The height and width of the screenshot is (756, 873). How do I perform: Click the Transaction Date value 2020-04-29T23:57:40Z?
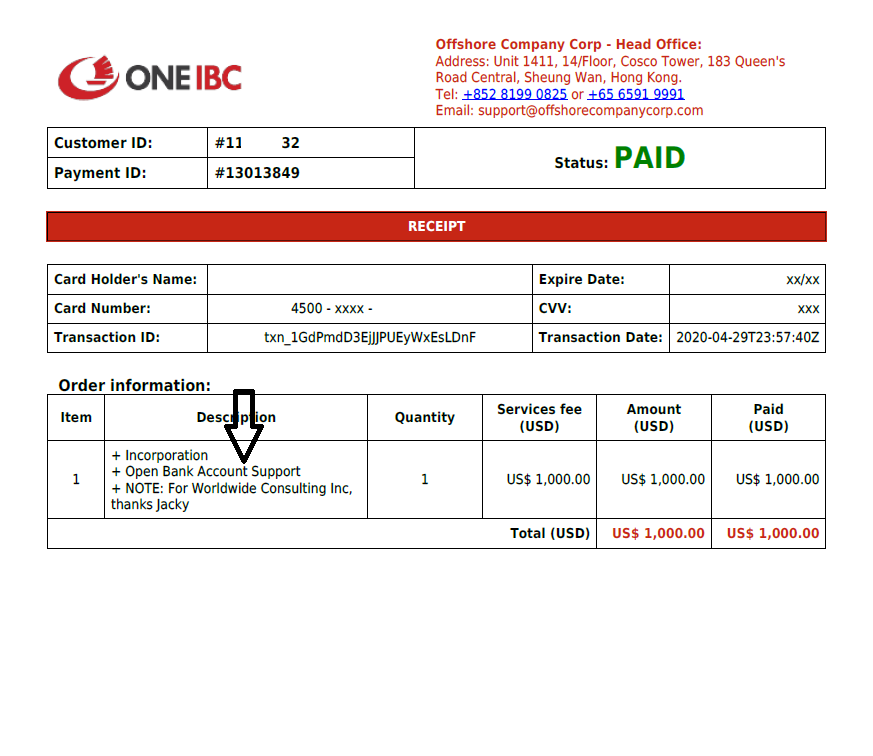(x=747, y=338)
